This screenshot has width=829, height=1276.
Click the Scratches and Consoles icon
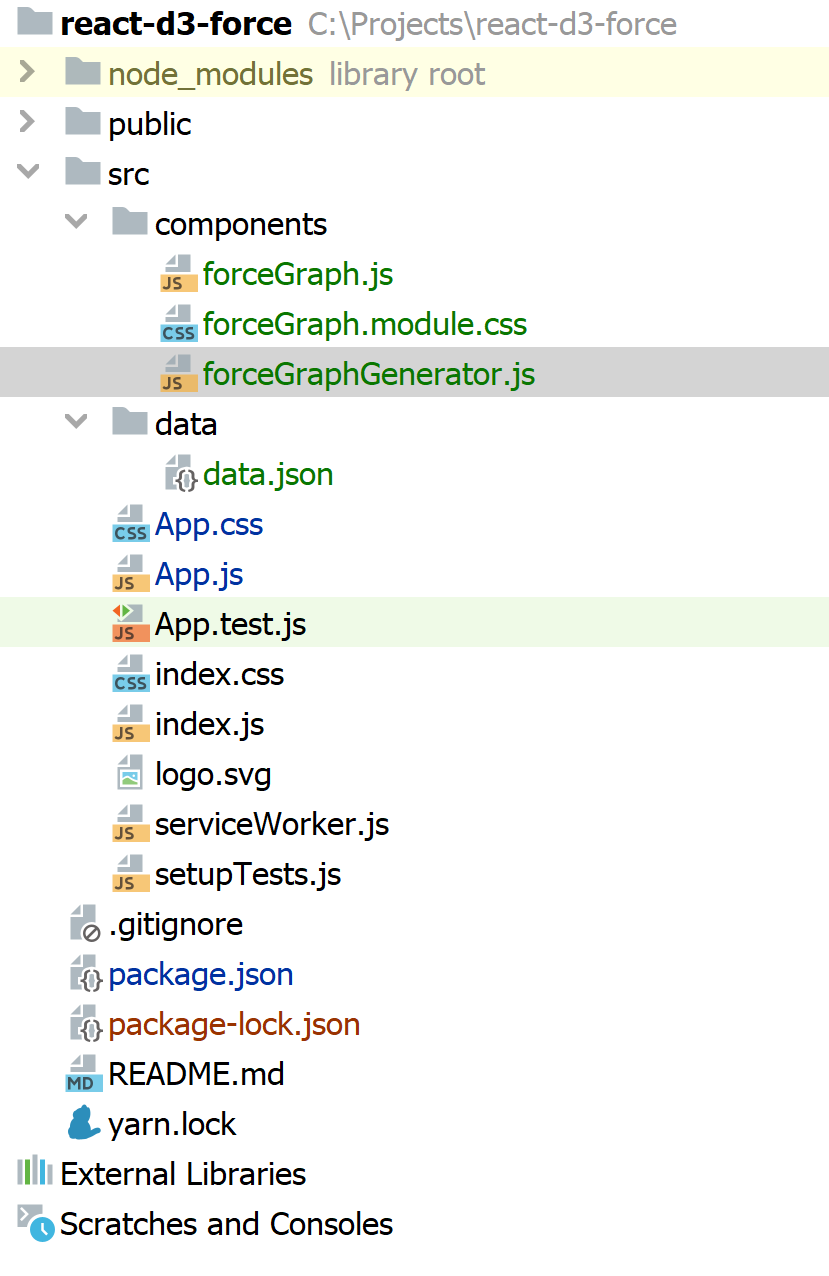point(35,1222)
